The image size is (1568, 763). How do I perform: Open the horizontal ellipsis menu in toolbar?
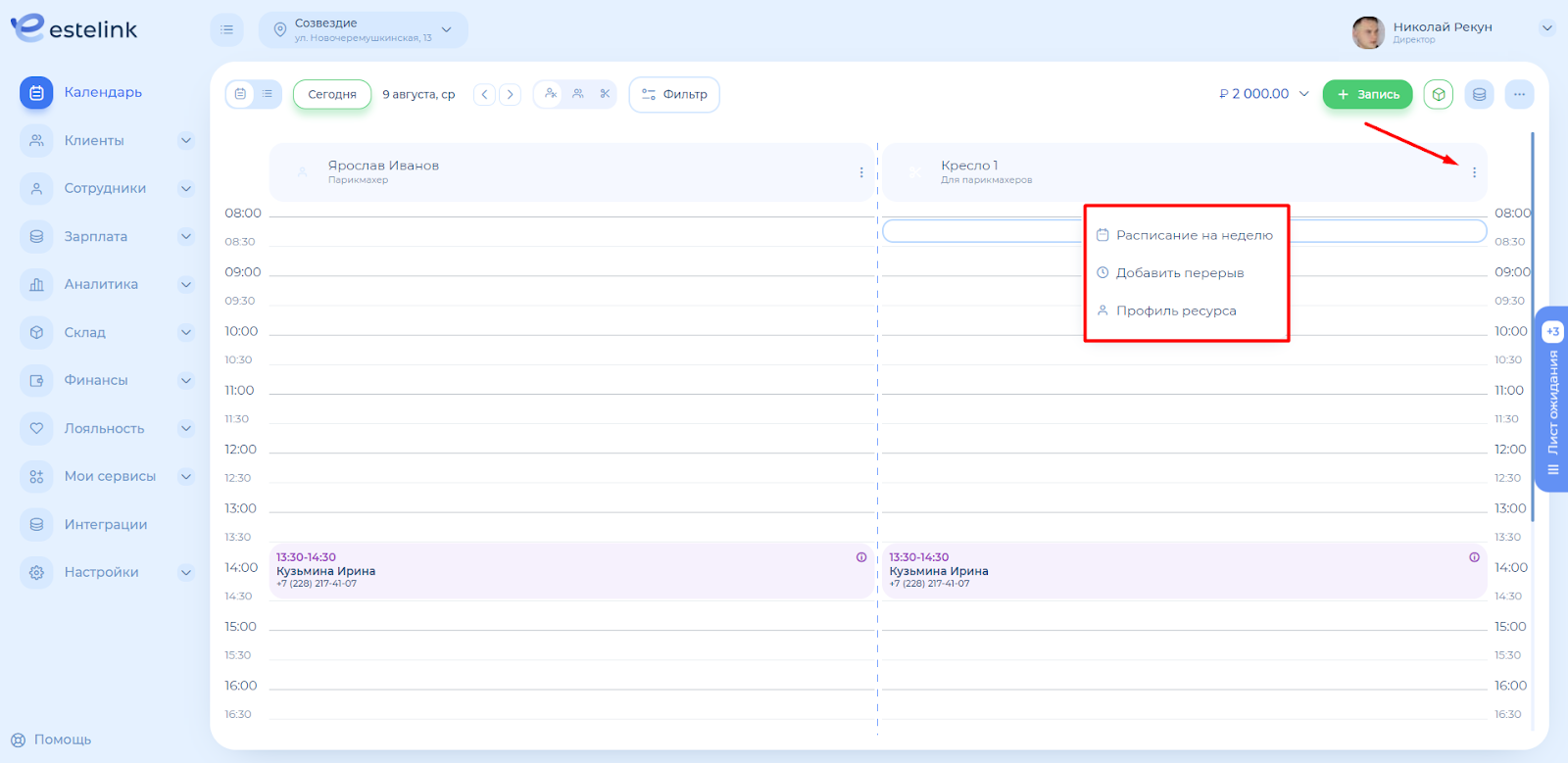click(1519, 94)
